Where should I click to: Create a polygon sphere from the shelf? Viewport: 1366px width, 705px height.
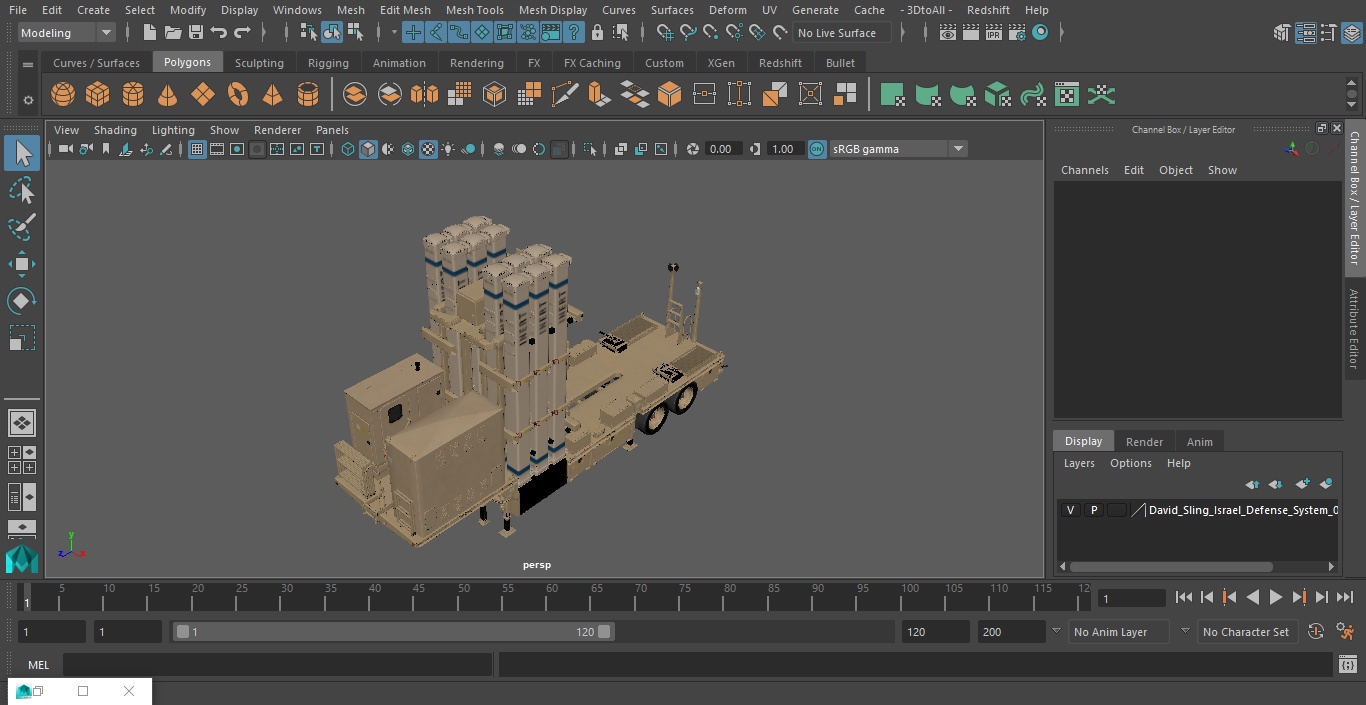(63, 95)
